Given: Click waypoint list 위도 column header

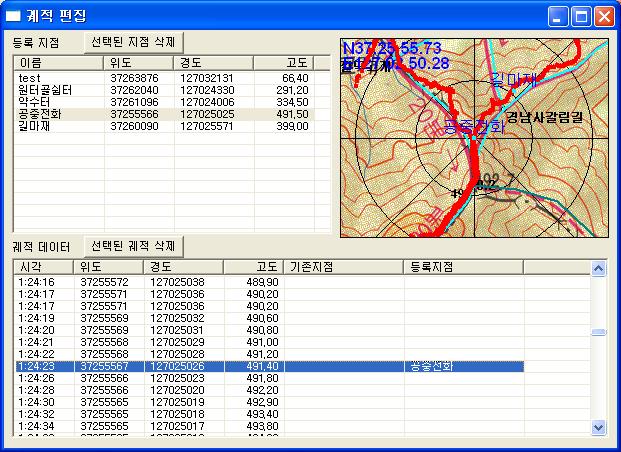Looking at the screenshot, I should click(x=138, y=63).
